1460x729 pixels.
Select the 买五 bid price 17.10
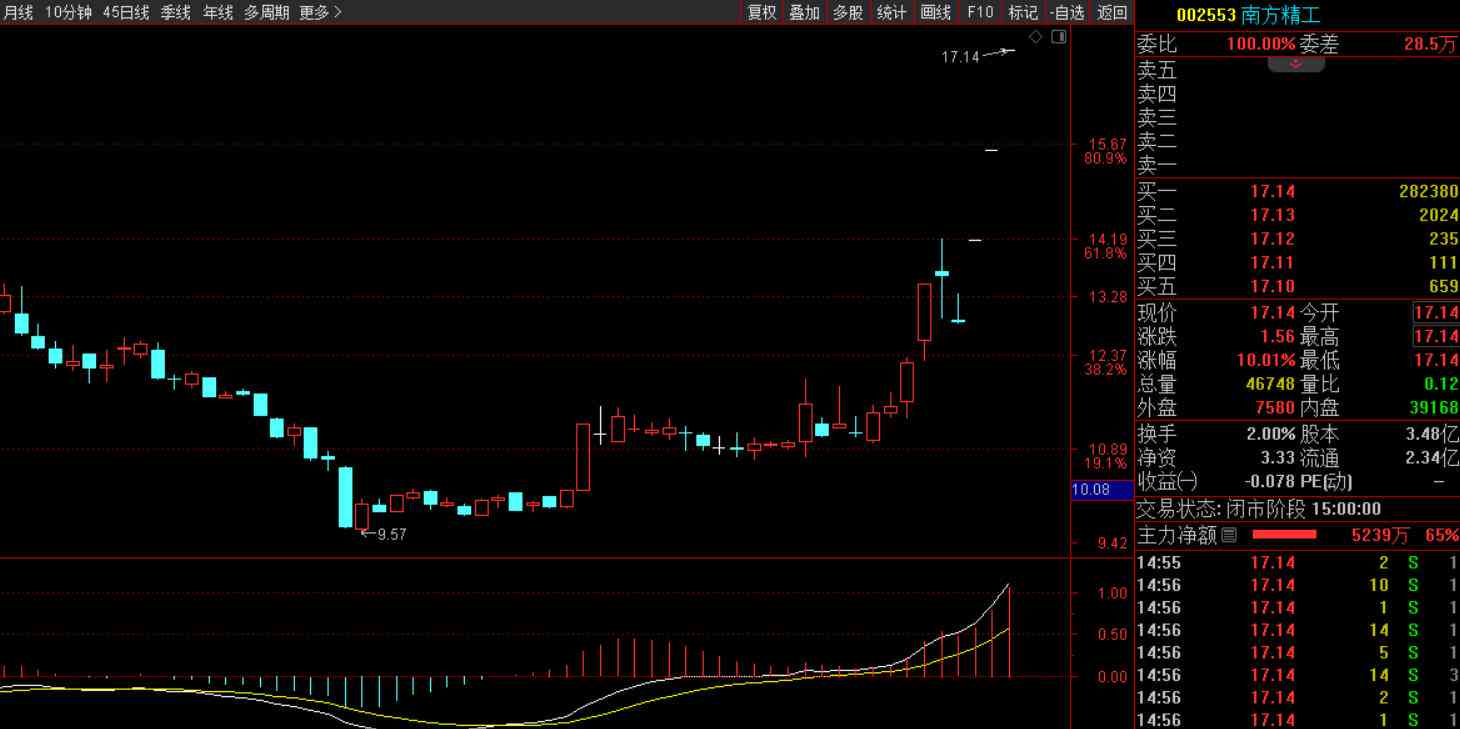click(1273, 287)
